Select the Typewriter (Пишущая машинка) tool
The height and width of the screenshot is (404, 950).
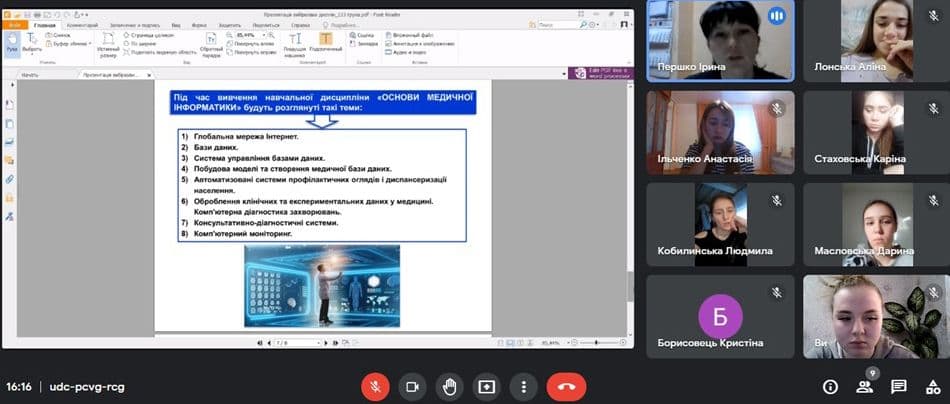[x=295, y=45]
